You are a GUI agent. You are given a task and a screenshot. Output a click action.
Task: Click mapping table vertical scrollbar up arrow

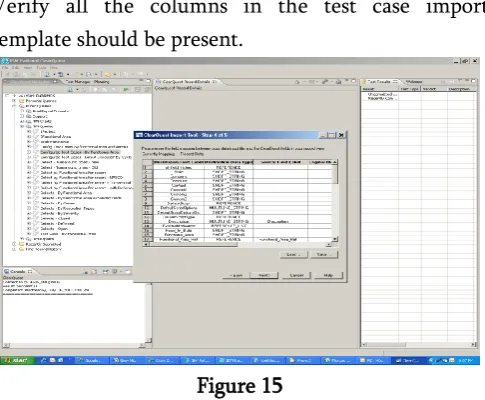(335, 162)
